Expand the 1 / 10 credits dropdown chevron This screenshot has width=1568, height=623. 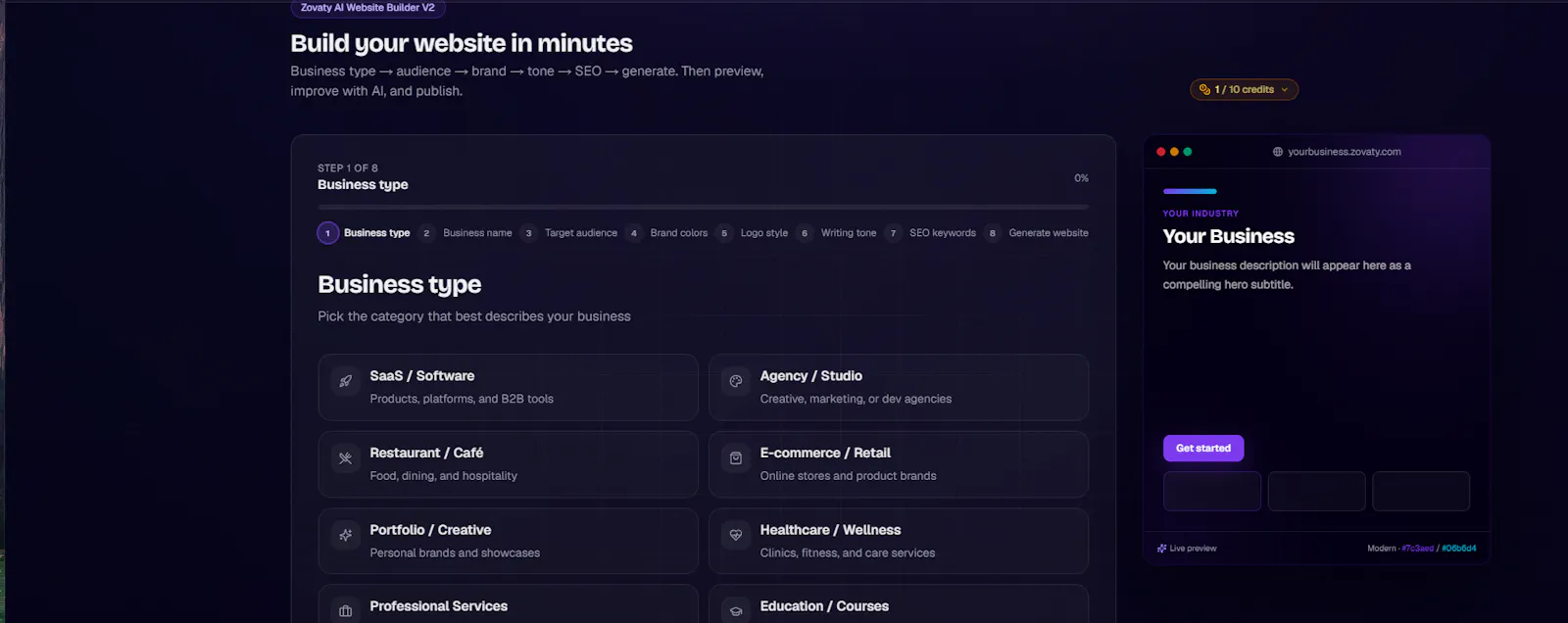tap(1285, 89)
